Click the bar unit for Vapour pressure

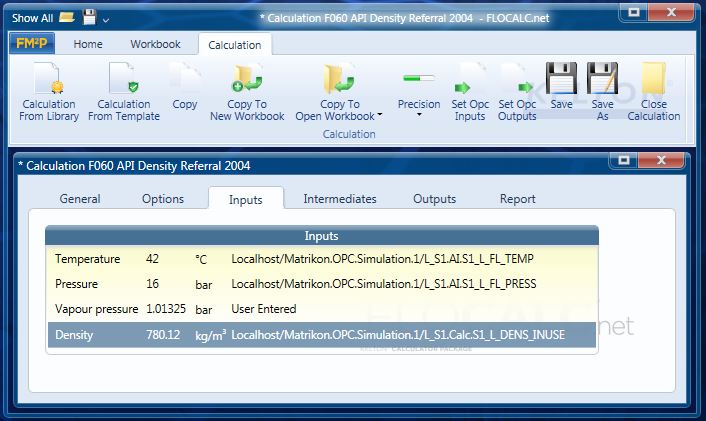click(204, 309)
